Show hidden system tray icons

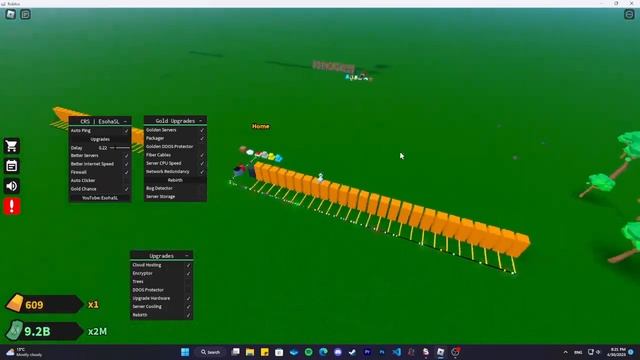pos(565,352)
